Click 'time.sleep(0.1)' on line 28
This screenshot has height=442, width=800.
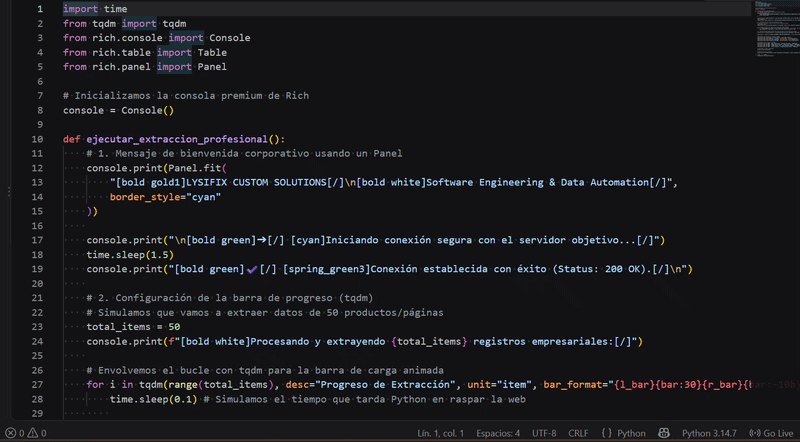154,399
